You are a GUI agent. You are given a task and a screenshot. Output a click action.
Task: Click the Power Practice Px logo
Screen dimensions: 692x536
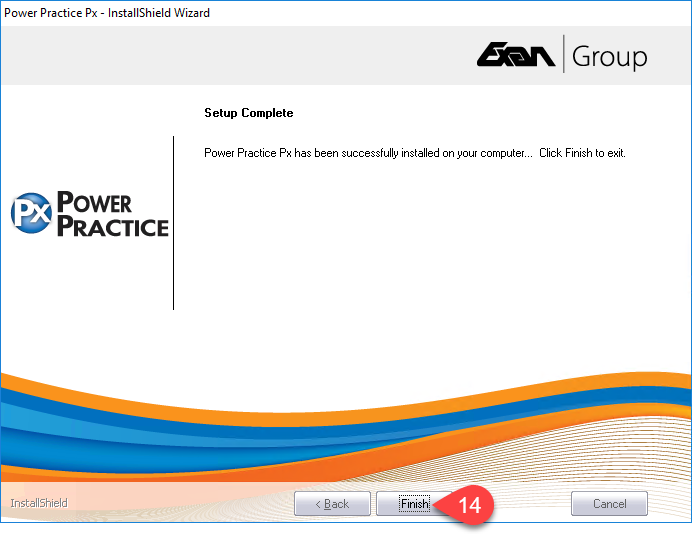coord(90,214)
